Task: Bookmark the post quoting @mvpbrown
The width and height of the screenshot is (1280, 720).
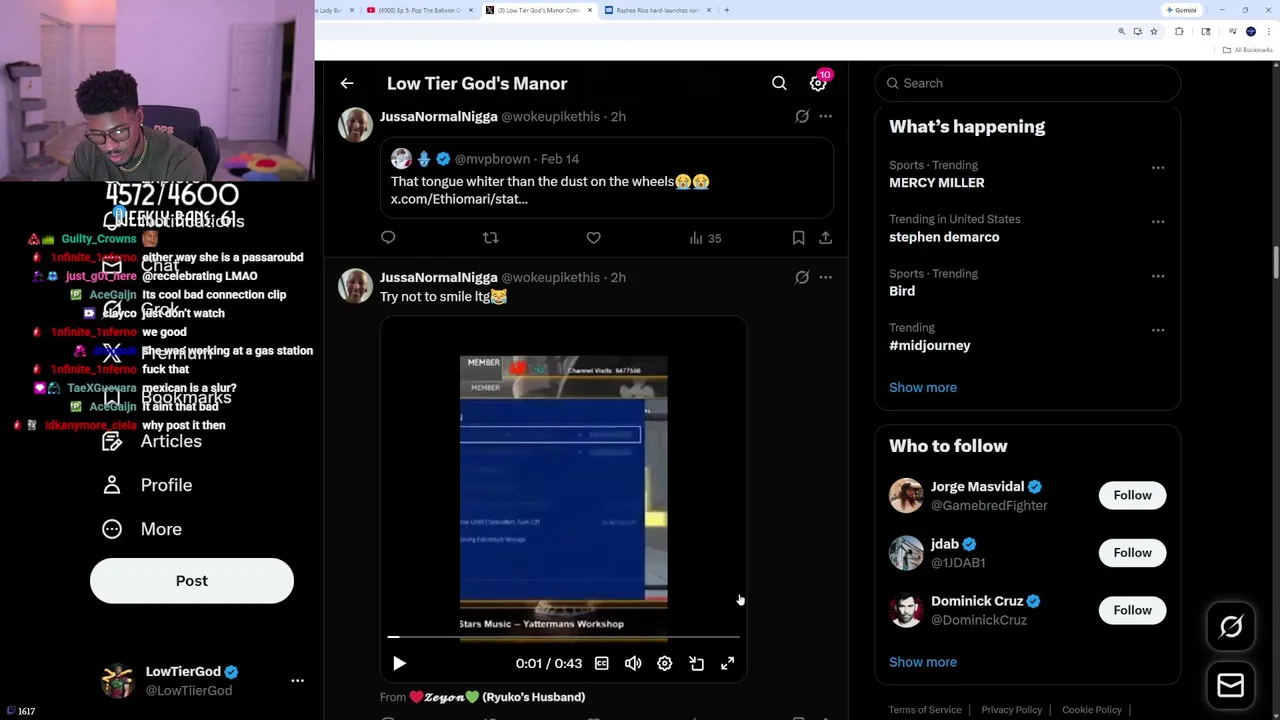Action: (x=798, y=238)
